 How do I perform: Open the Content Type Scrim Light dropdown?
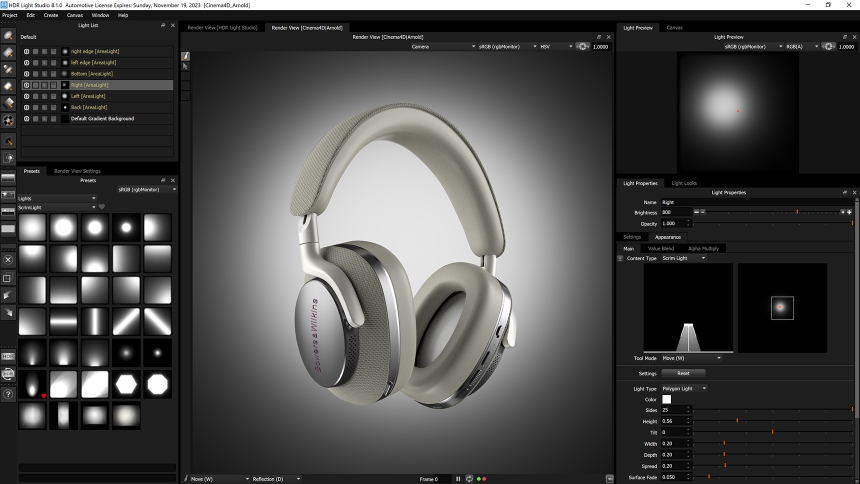click(x=683, y=258)
